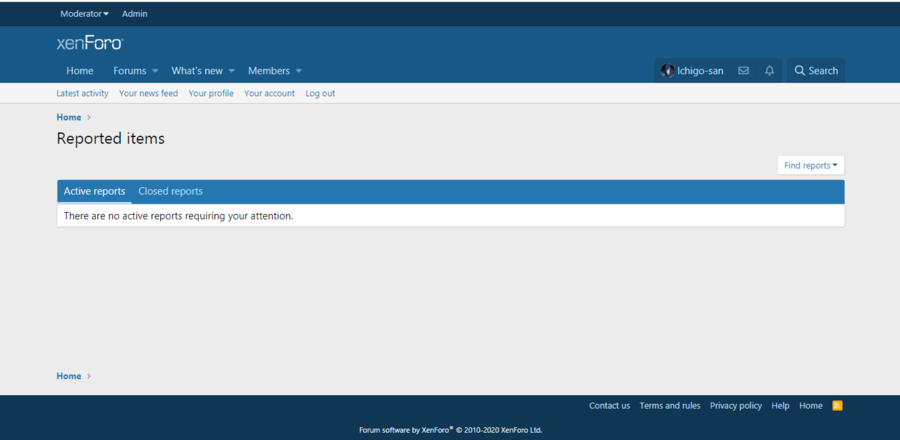Open the What's new navigation item

(197, 71)
